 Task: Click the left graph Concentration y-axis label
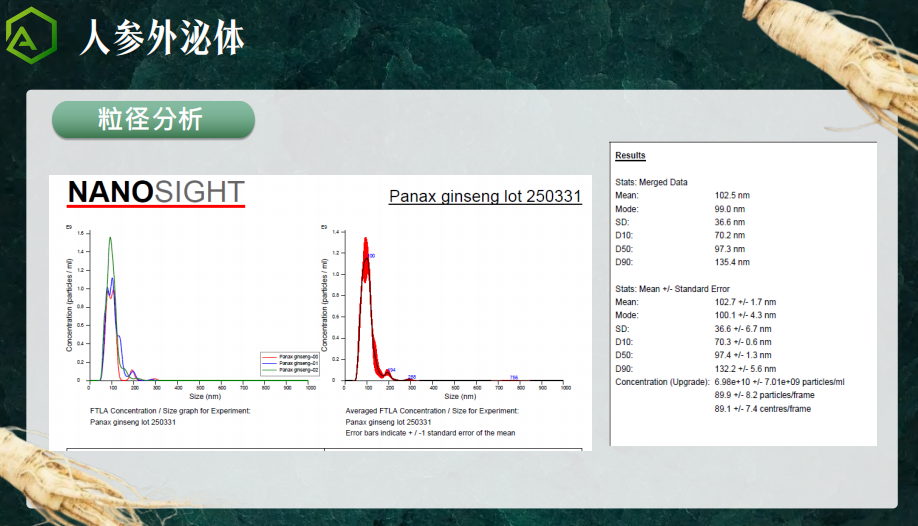pos(69,305)
